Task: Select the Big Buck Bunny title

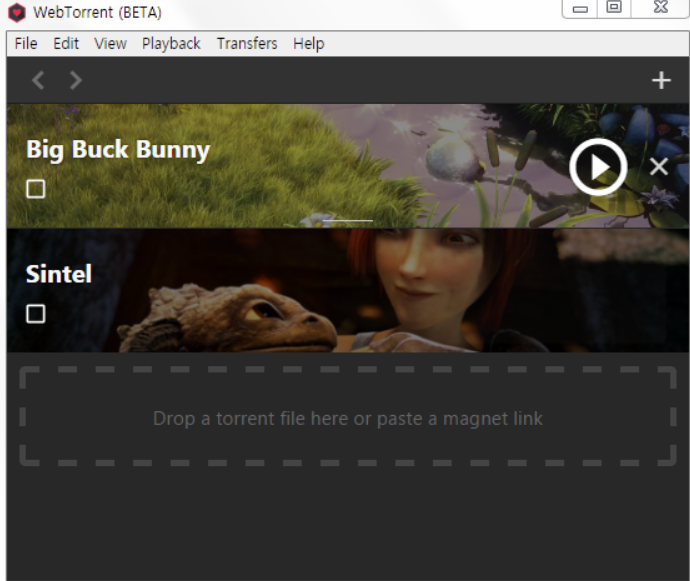Action: pyautogui.click(x=118, y=150)
